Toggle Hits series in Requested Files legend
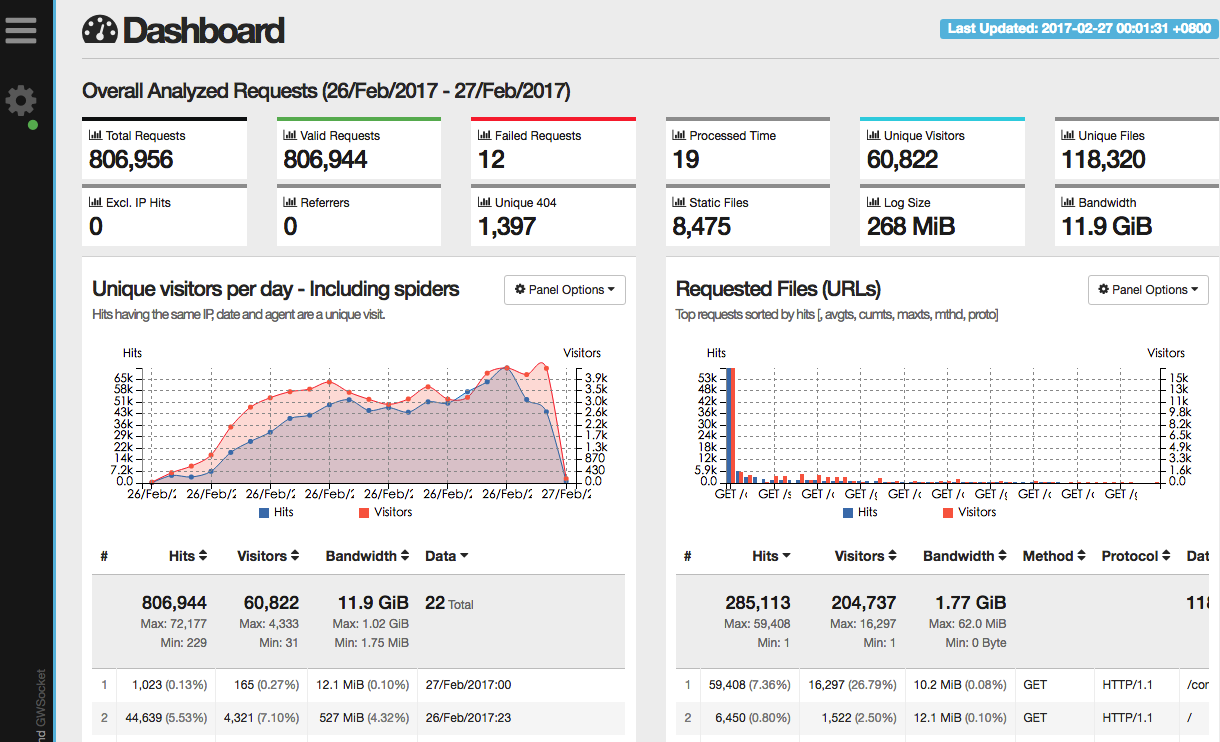Viewport: 1220px width, 742px height. tap(860, 512)
